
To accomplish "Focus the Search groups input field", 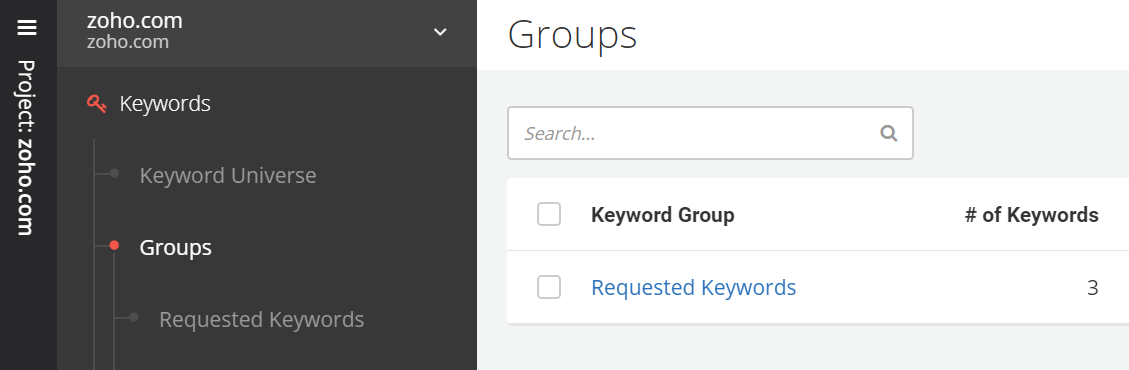I will coord(710,133).
